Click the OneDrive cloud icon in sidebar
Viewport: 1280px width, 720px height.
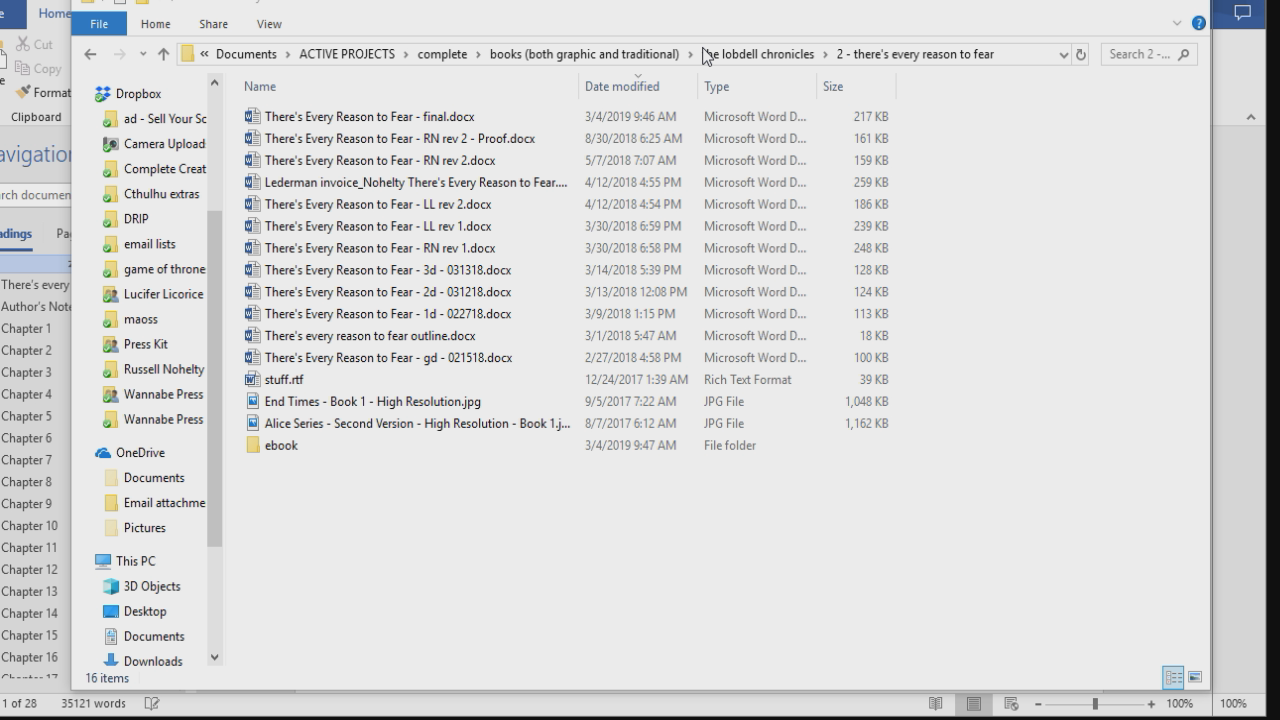(102, 453)
